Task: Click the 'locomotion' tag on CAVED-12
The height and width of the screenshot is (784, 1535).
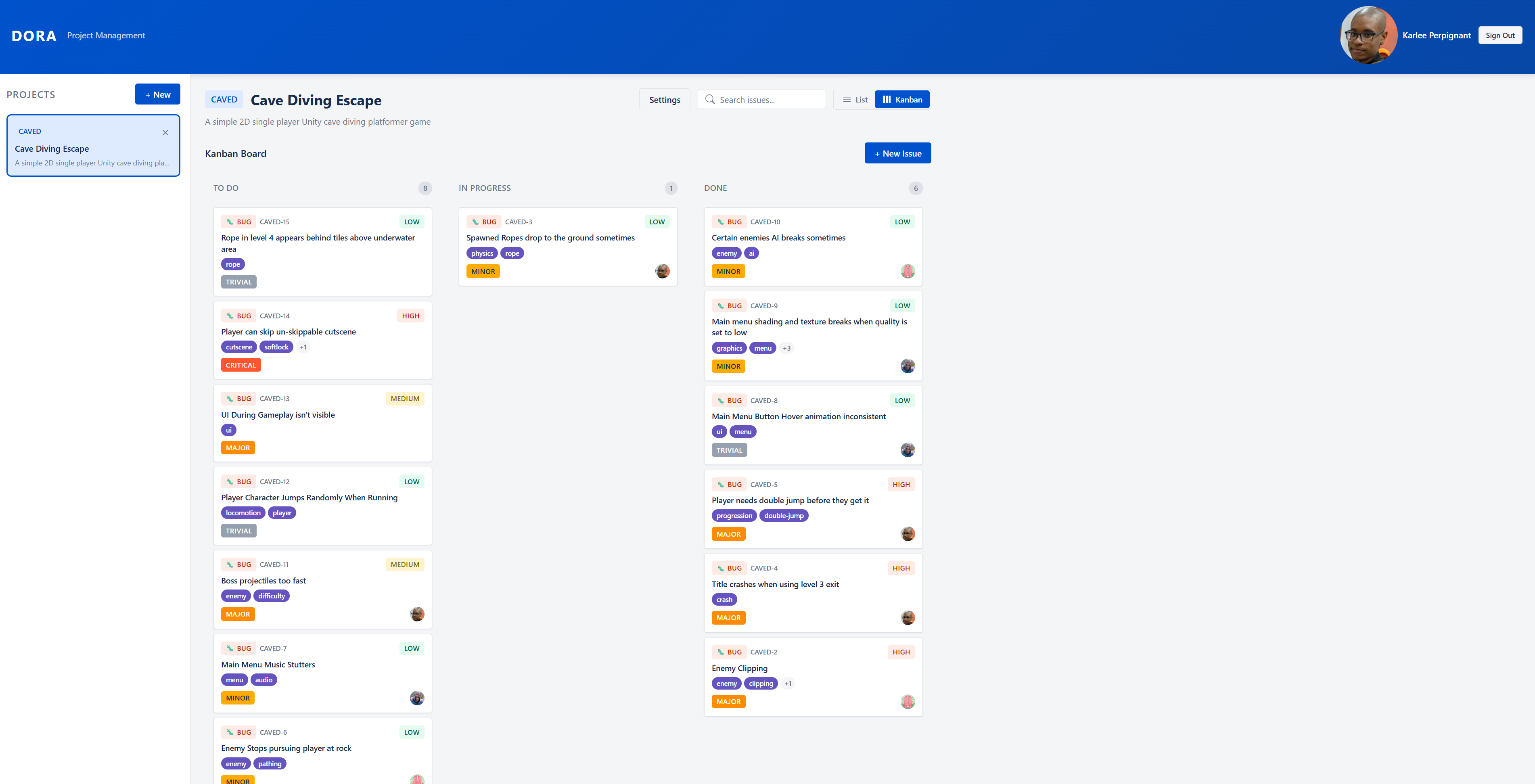Action: coord(243,513)
